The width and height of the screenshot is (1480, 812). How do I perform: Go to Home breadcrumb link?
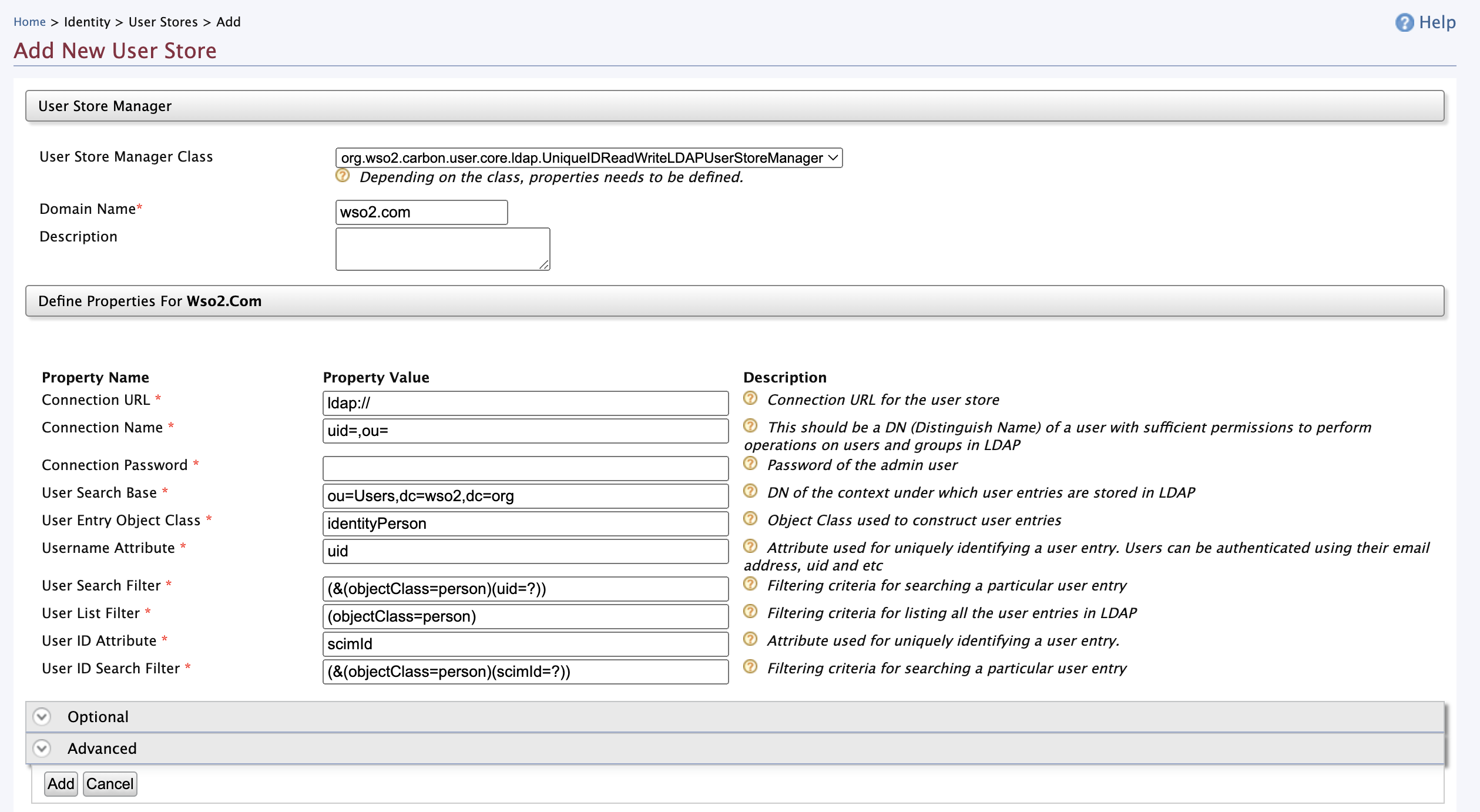(29, 22)
